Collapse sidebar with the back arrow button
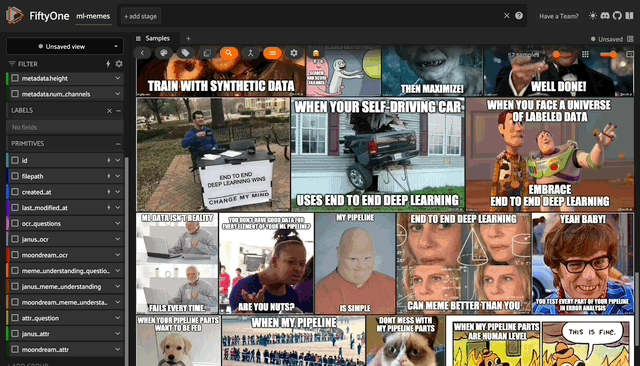Image resolution: width=640 pixels, height=366 pixels. (142, 53)
